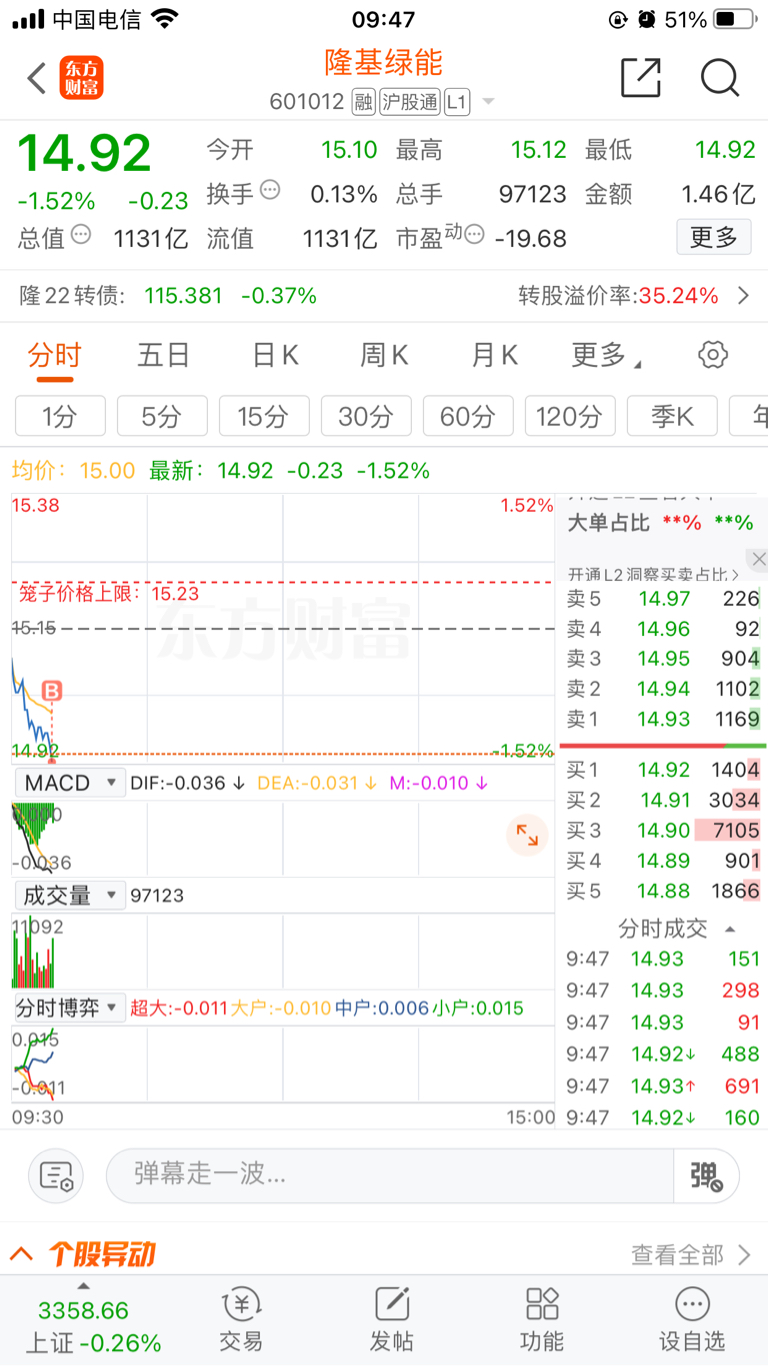This screenshot has height=1366, width=768.
Task: Tap the B buy marker on chart
Action: point(51,691)
